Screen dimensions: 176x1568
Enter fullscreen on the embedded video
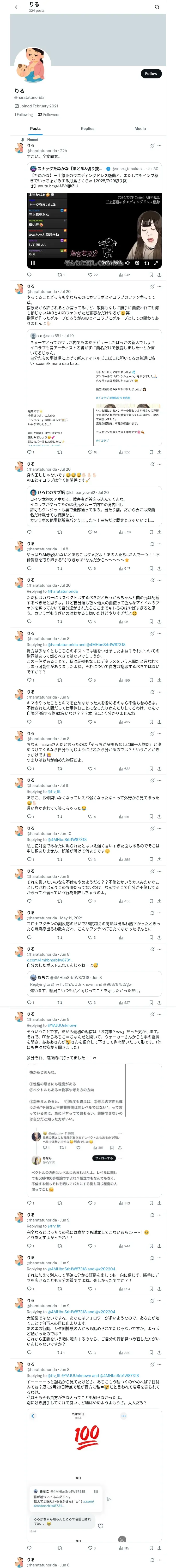pos(156,263)
